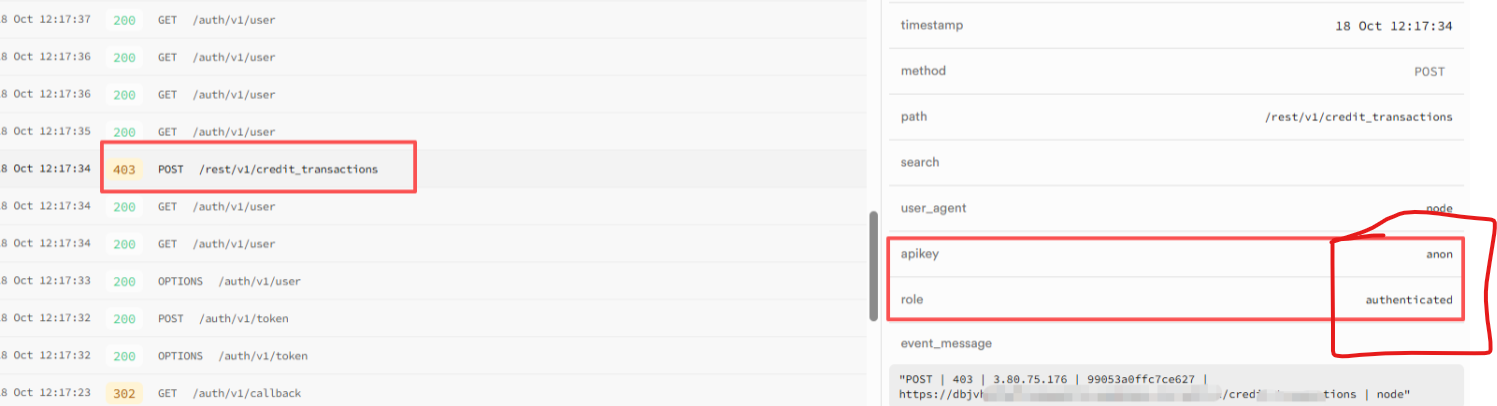Viewport: 1497px width, 406px height.
Task: Click the user_agent detail row
Action: point(1176,208)
